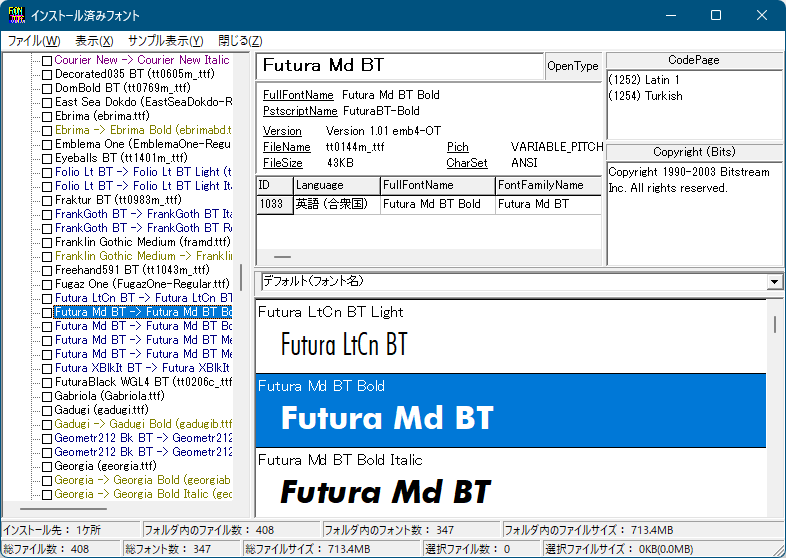Open the サンプル表示(Y) menu
The height and width of the screenshot is (558, 786).
165,41
